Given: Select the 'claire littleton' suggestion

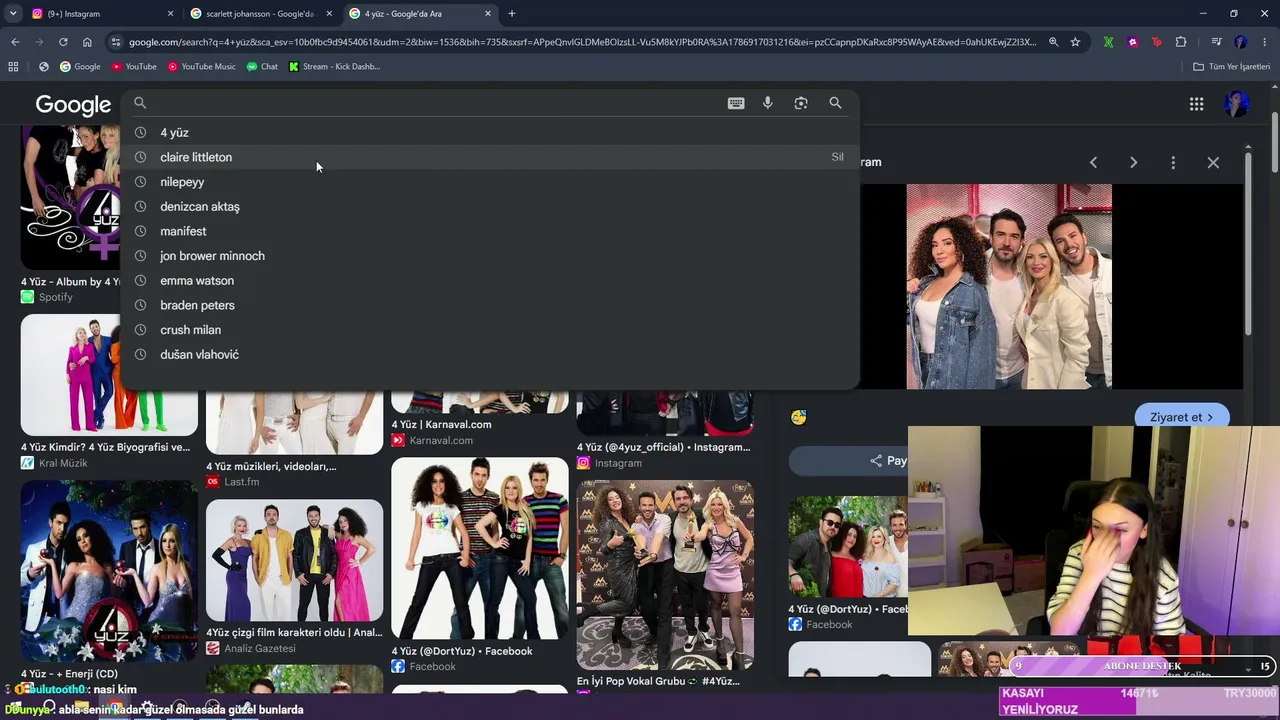Looking at the screenshot, I should tap(490, 157).
